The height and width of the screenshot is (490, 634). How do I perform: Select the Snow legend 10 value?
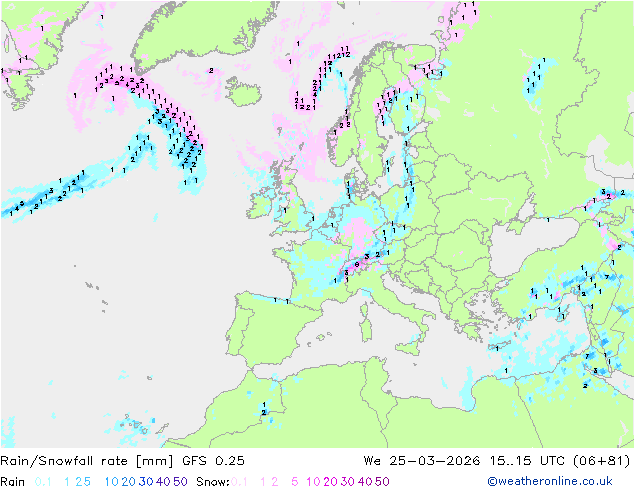click(313, 482)
